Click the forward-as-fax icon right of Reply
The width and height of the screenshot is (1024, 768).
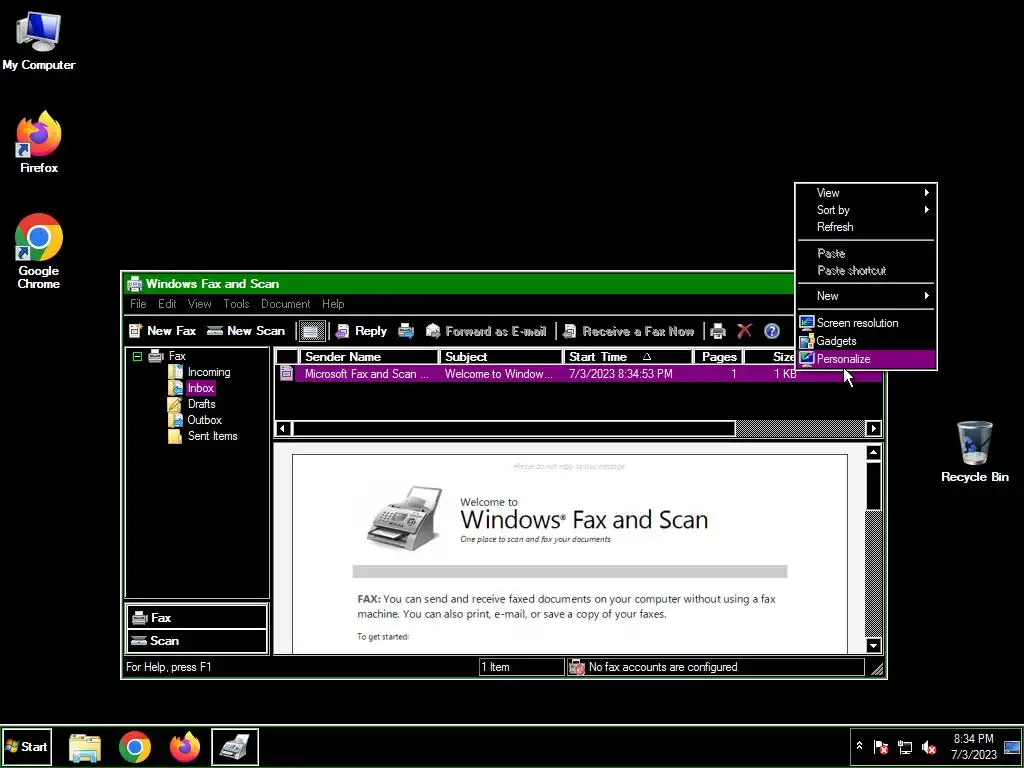coord(406,331)
